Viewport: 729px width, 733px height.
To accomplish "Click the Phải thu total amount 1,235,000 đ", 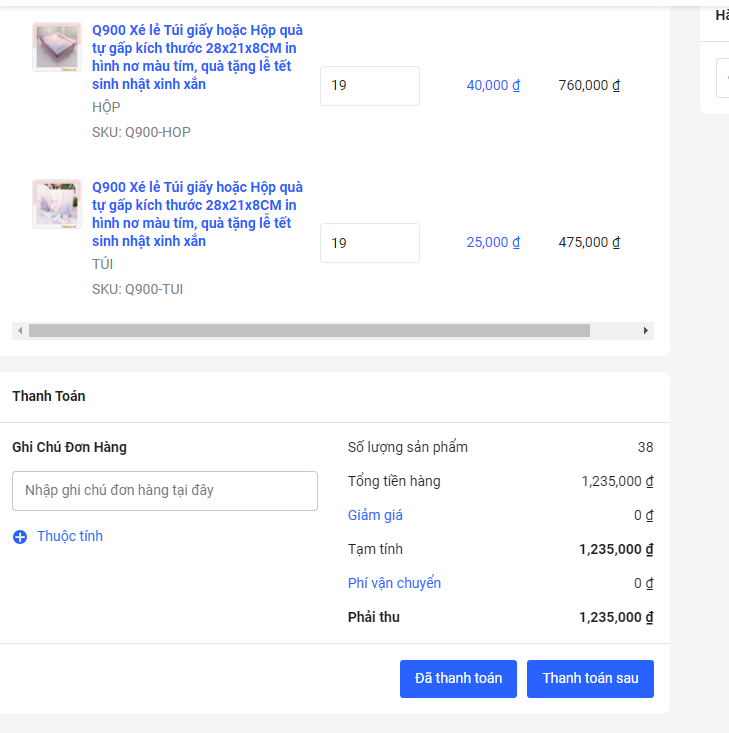I will [x=616, y=617].
